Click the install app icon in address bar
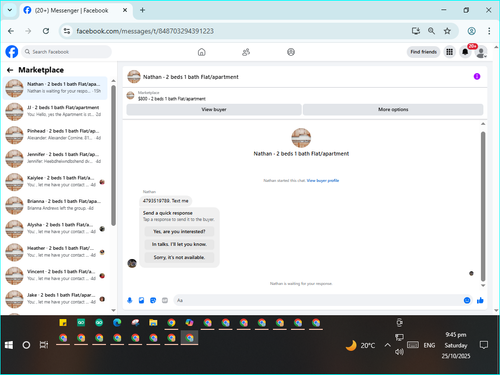The height and width of the screenshot is (375, 500). click(x=415, y=31)
